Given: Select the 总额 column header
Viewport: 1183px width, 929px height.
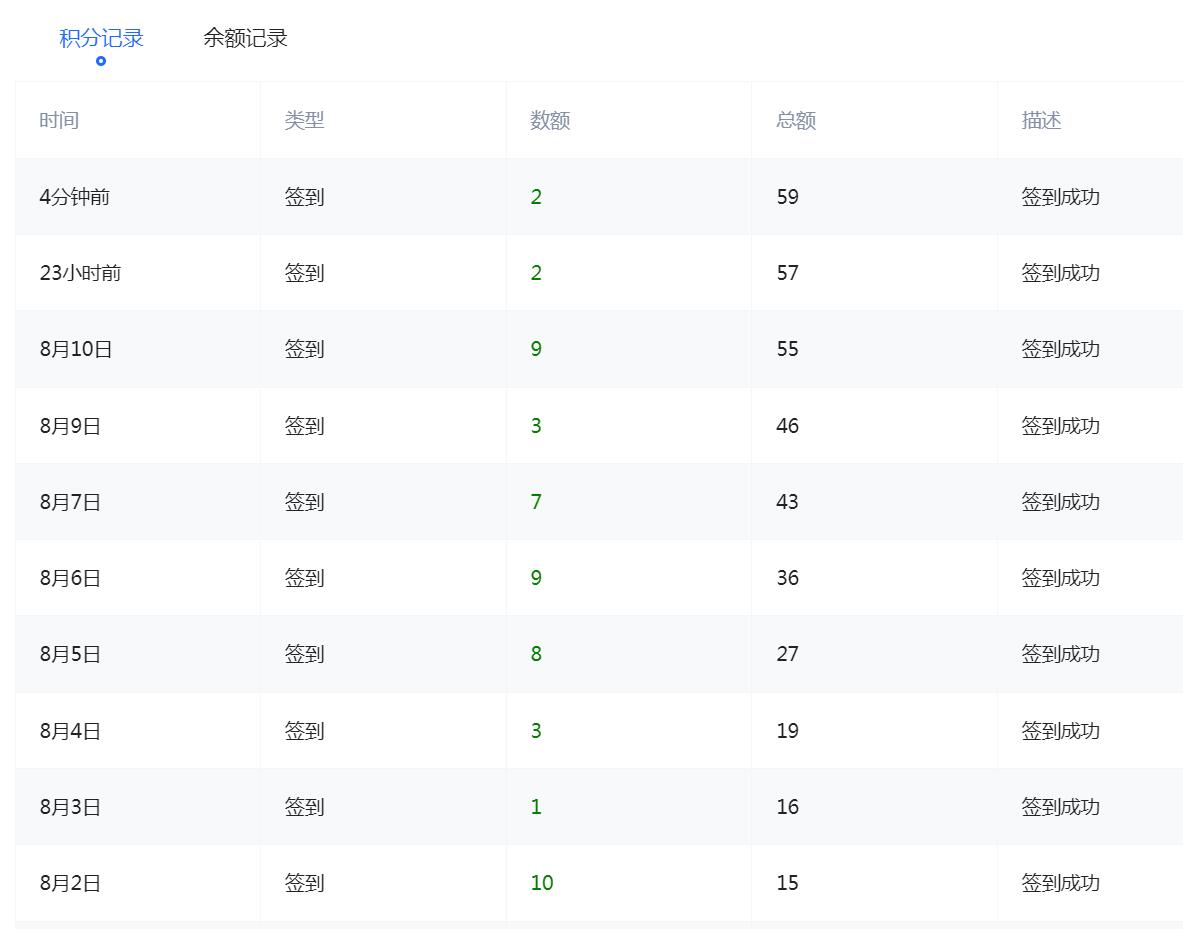Looking at the screenshot, I should tap(796, 120).
